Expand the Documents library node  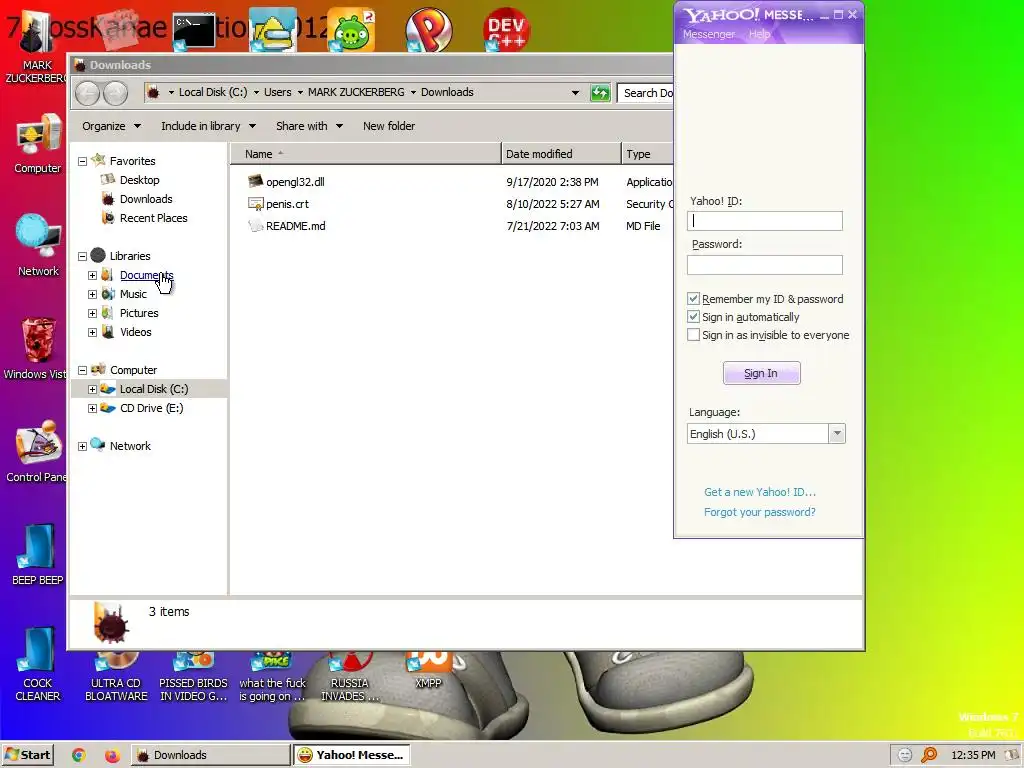pos(92,276)
